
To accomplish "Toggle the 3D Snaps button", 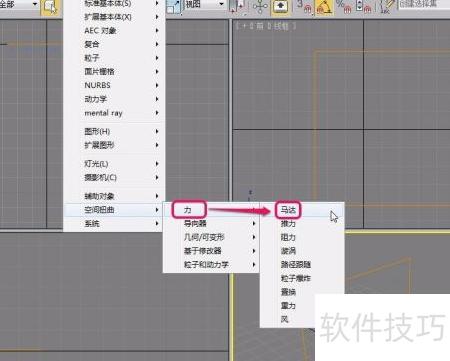I will pos(304,7).
